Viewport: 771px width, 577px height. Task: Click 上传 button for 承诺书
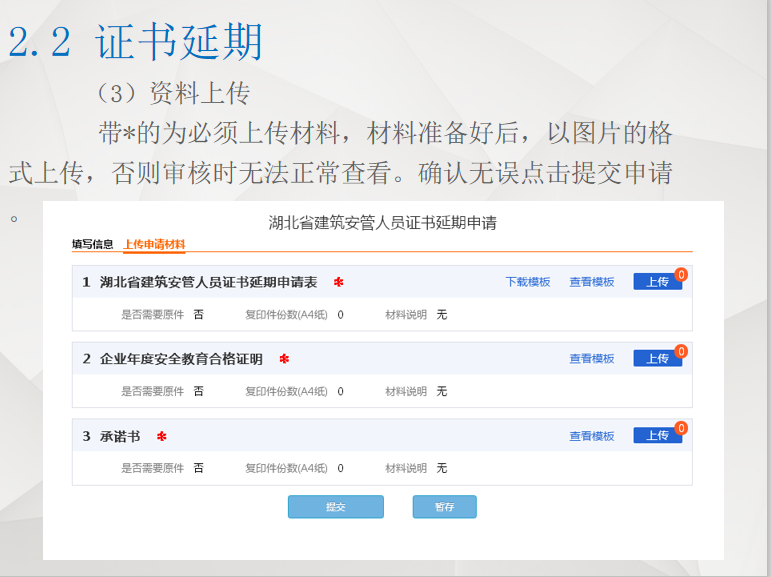point(657,435)
